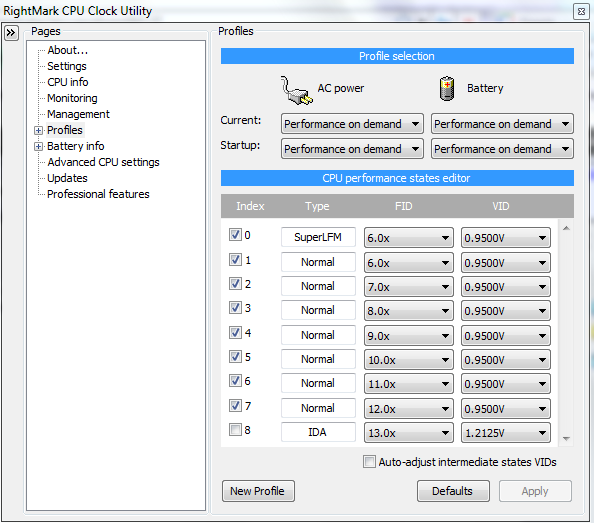This screenshot has width=594, height=523.
Task: Open Startup AC power profile dropdown
Action: tap(352, 149)
